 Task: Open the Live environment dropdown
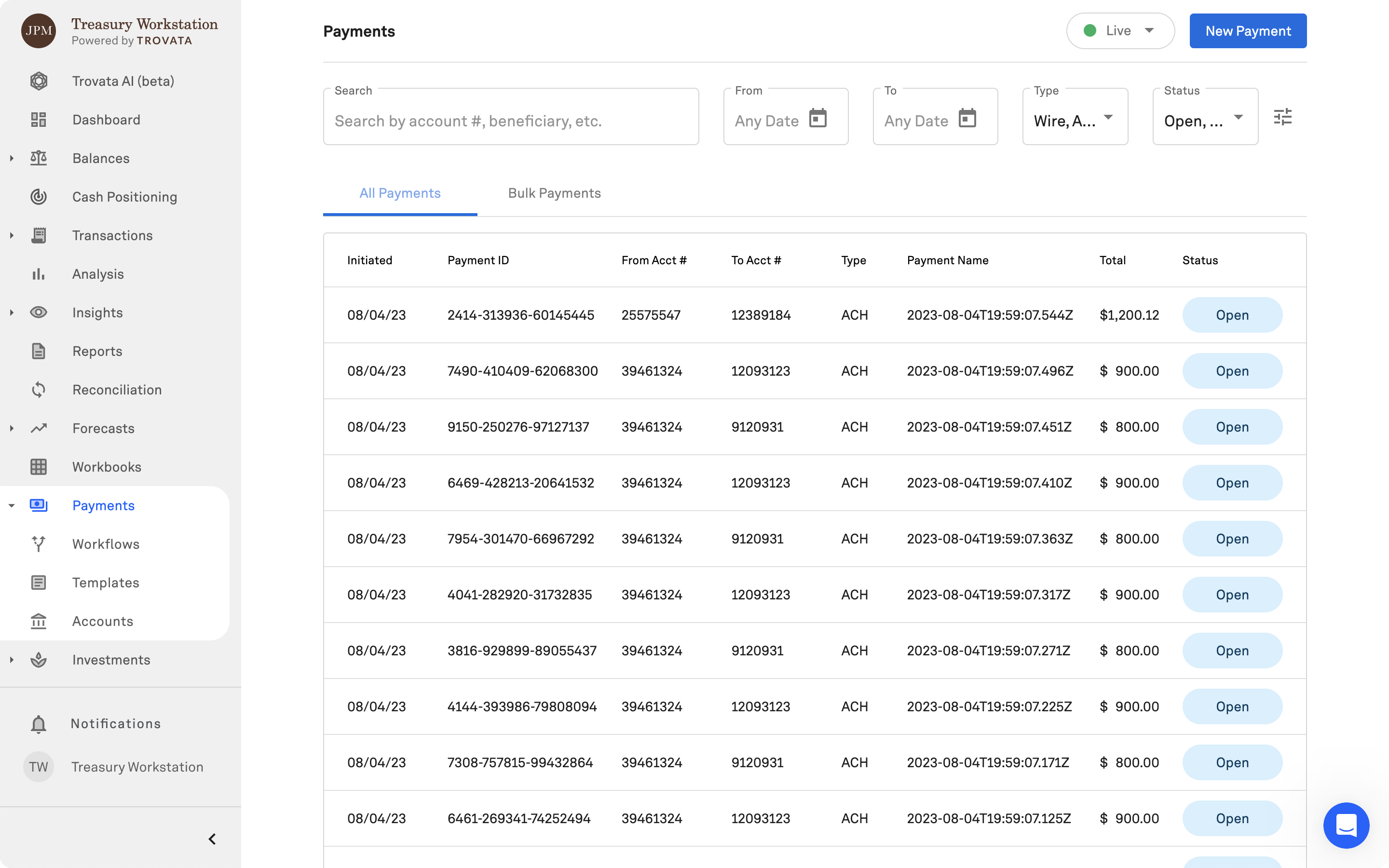click(1120, 31)
